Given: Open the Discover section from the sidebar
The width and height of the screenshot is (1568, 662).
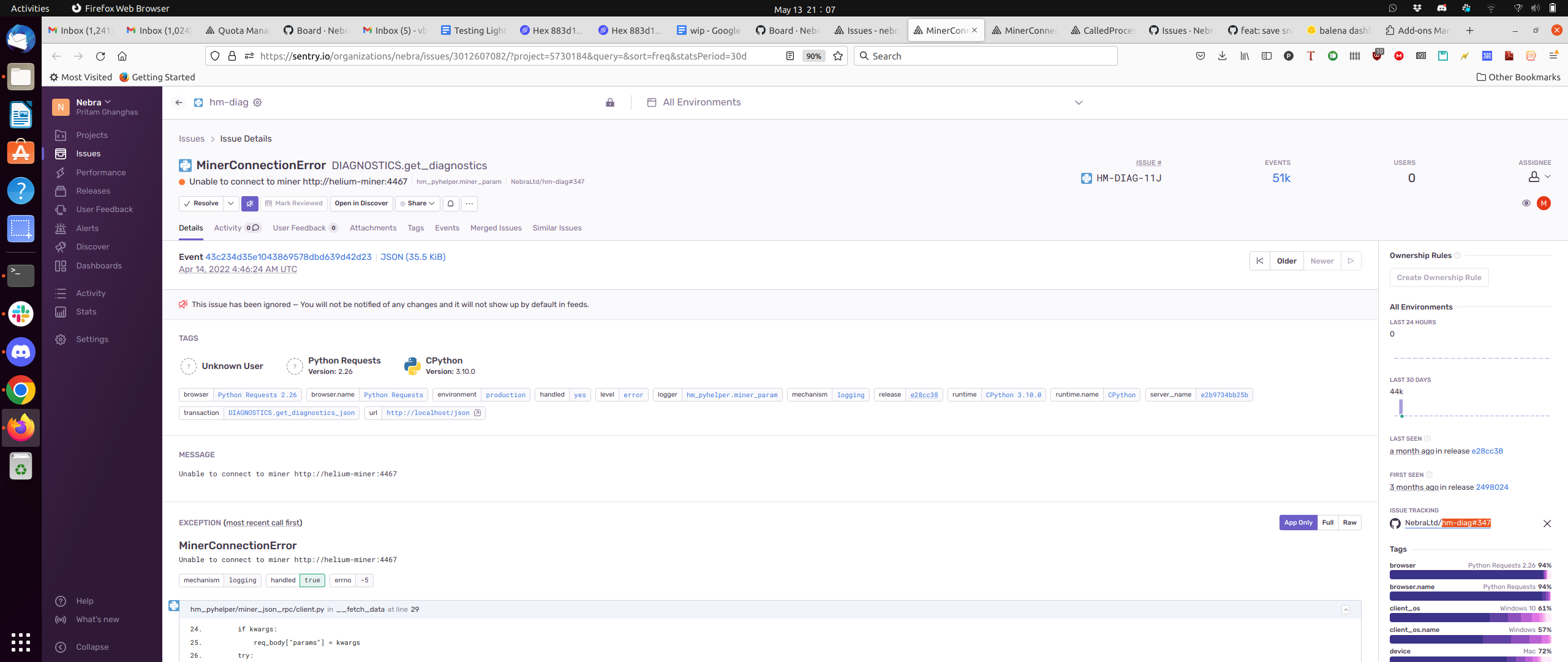Looking at the screenshot, I should coord(61,246).
